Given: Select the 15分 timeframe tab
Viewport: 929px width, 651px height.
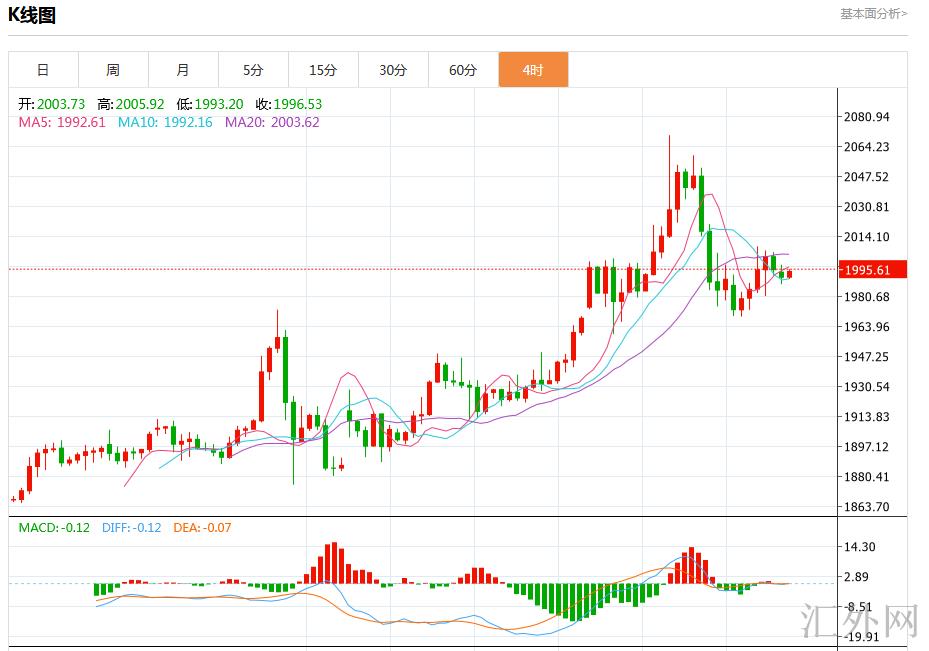Looking at the screenshot, I should [x=323, y=70].
